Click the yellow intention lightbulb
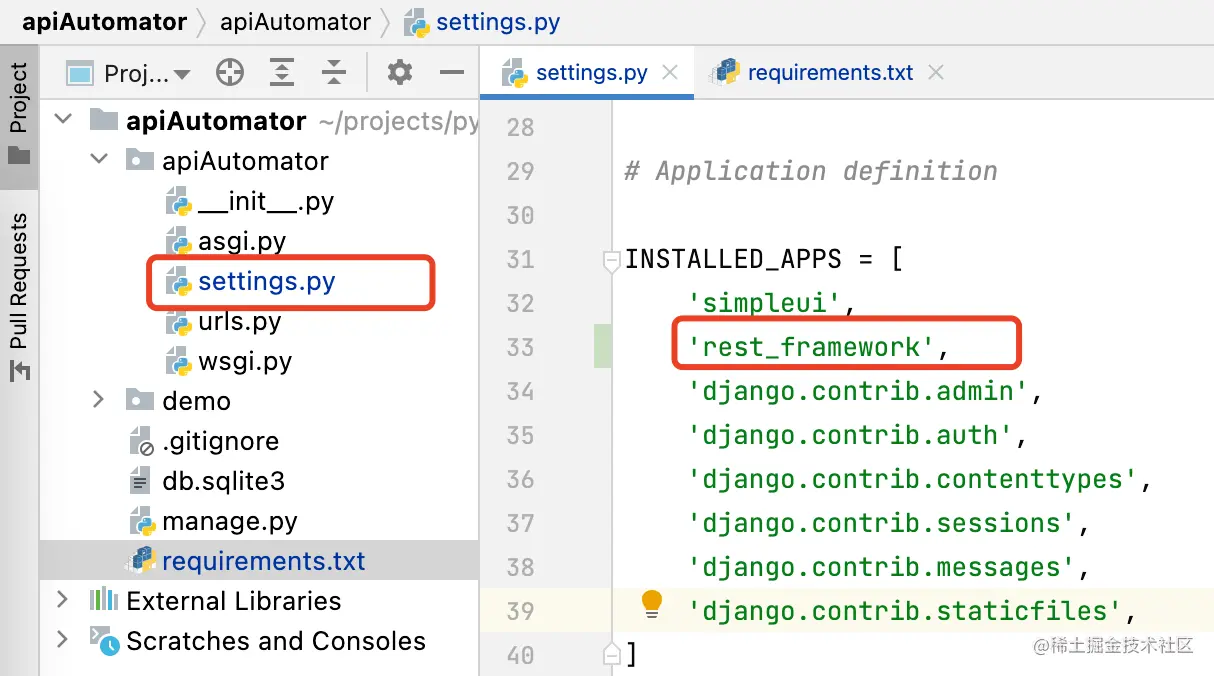 pyautogui.click(x=651, y=603)
